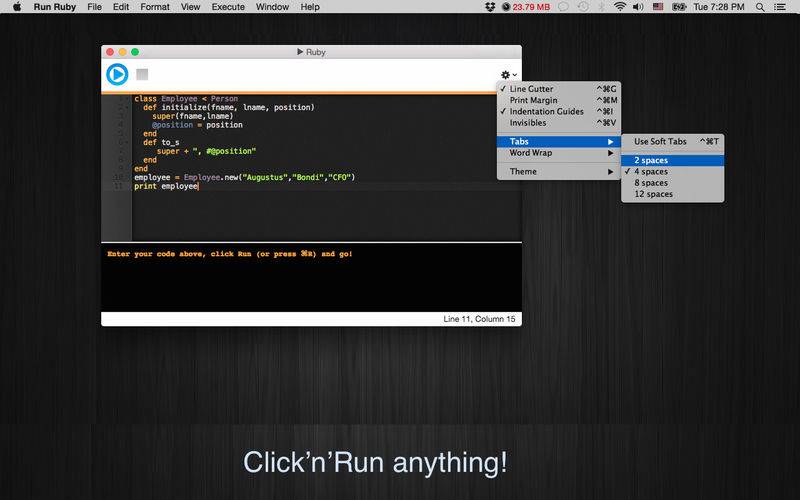Expand the Word Wrap submenu
The image size is (800, 500).
pyautogui.click(x=559, y=153)
